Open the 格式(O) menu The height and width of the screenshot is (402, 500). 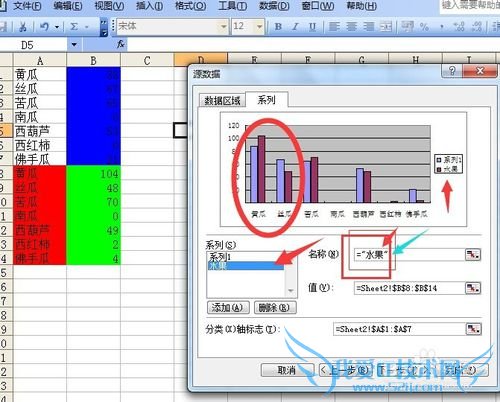pos(190,6)
